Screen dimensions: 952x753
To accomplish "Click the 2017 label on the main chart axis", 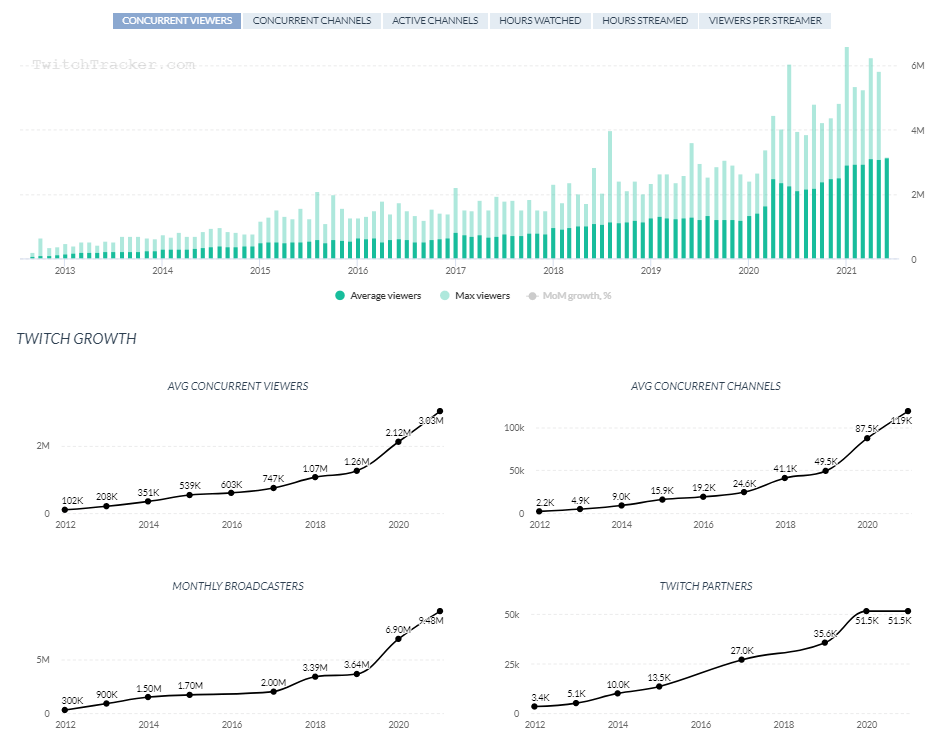I will pos(455,271).
